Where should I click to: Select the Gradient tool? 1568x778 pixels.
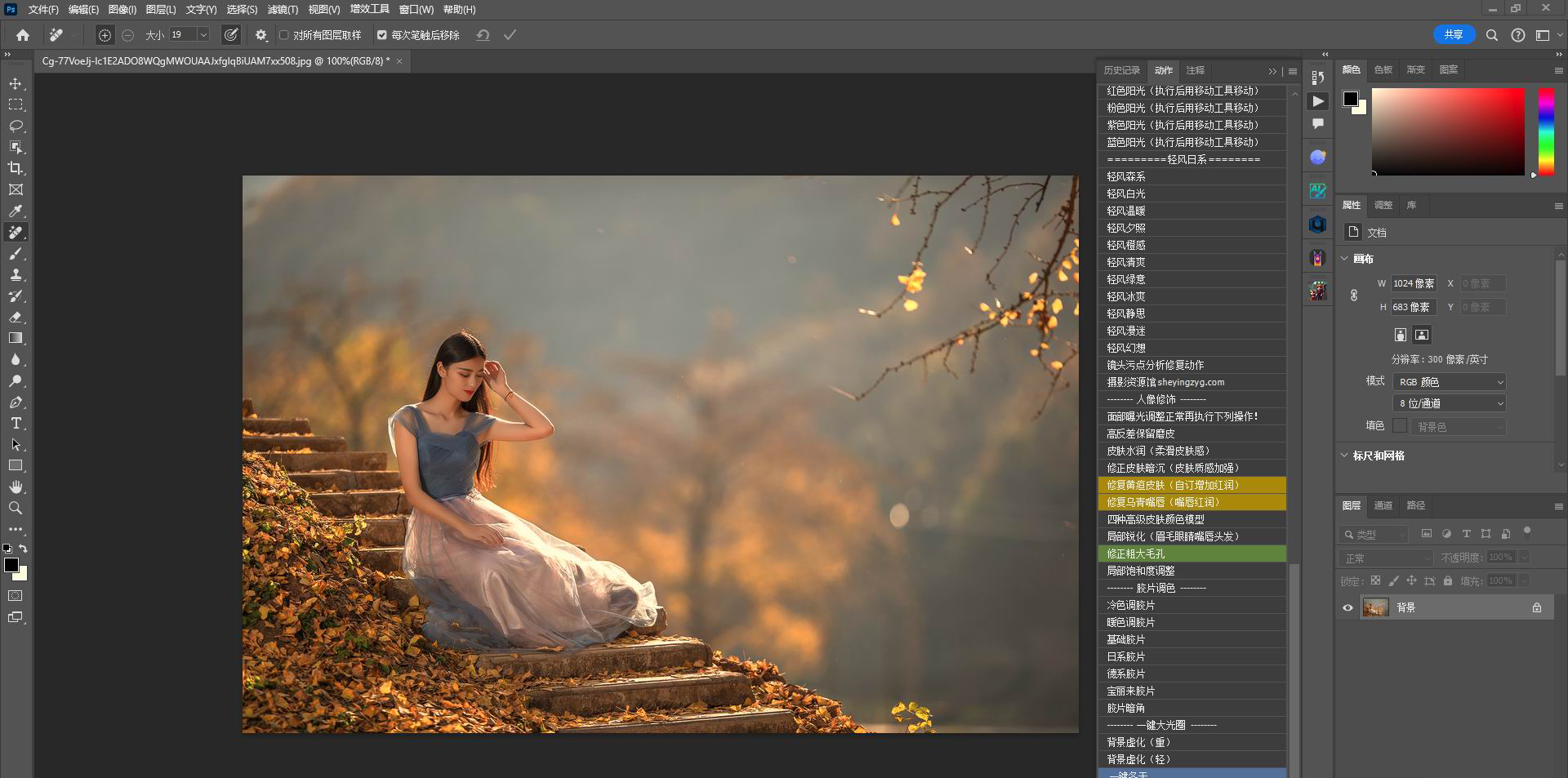16,338
